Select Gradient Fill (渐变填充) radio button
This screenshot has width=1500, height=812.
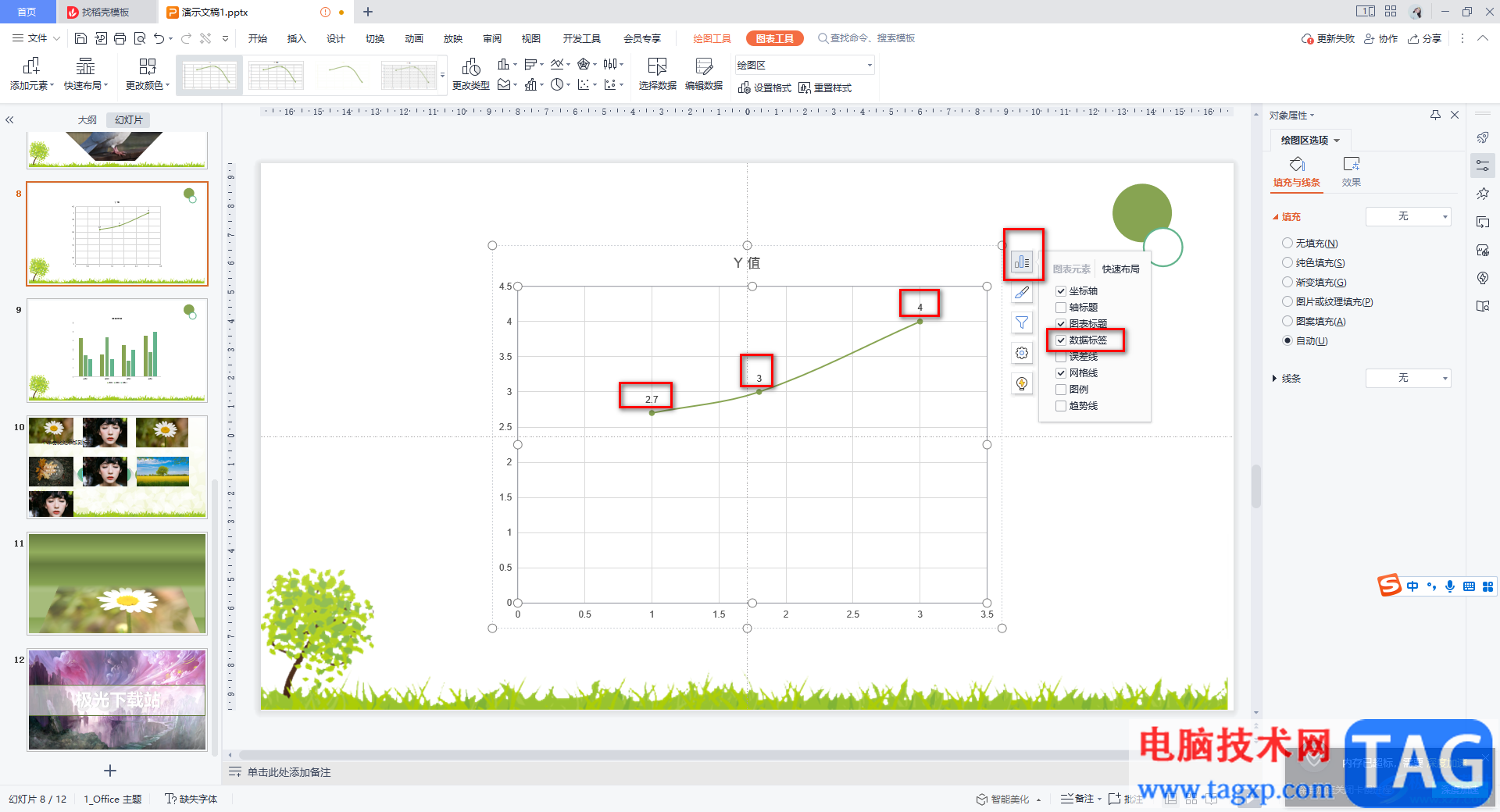click(1287, 282)
